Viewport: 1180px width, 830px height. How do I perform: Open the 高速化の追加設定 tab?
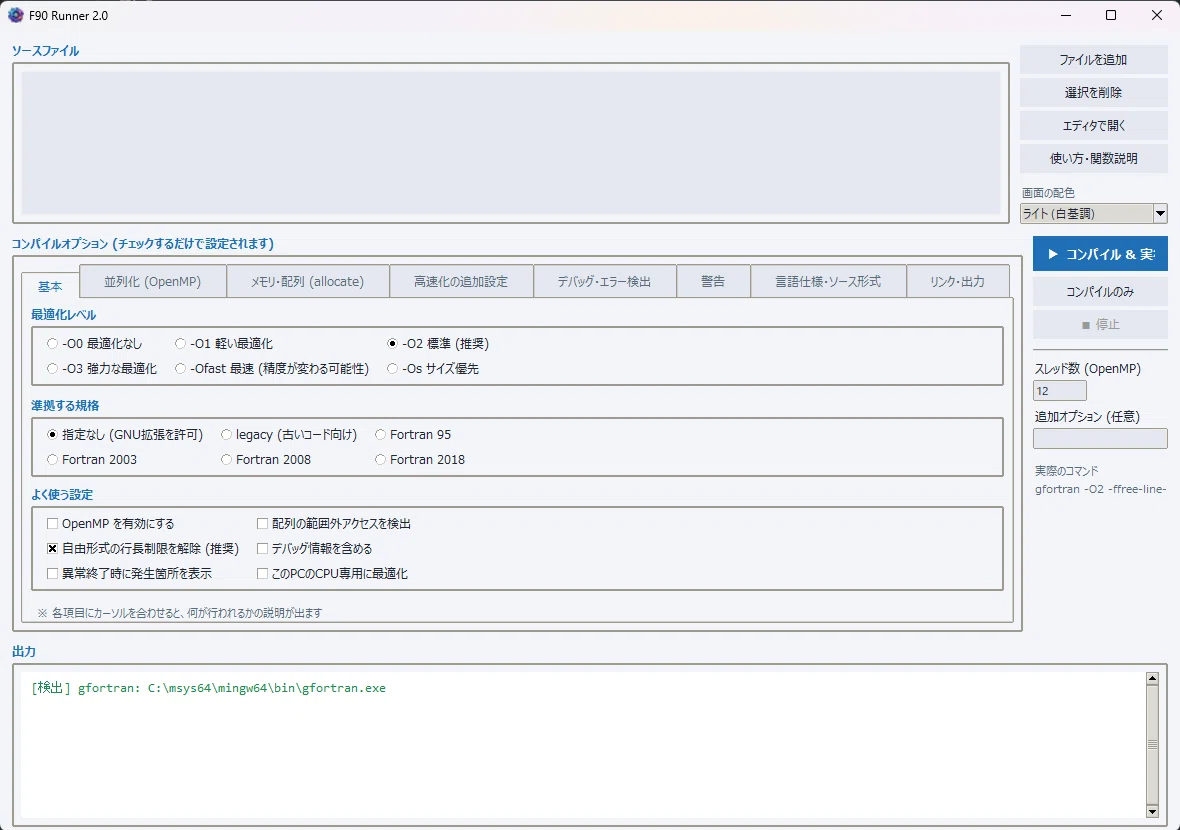461,281
